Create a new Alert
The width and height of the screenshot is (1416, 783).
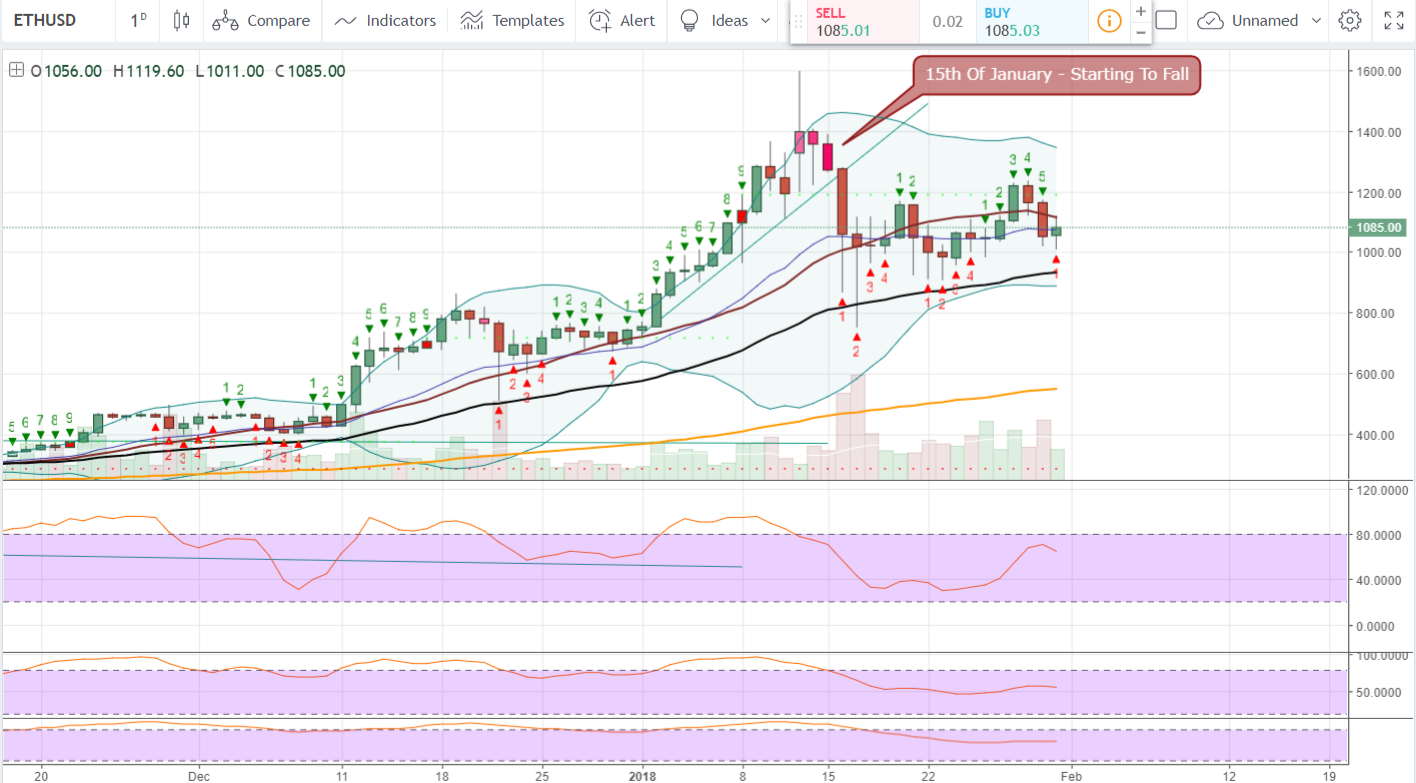622,20
